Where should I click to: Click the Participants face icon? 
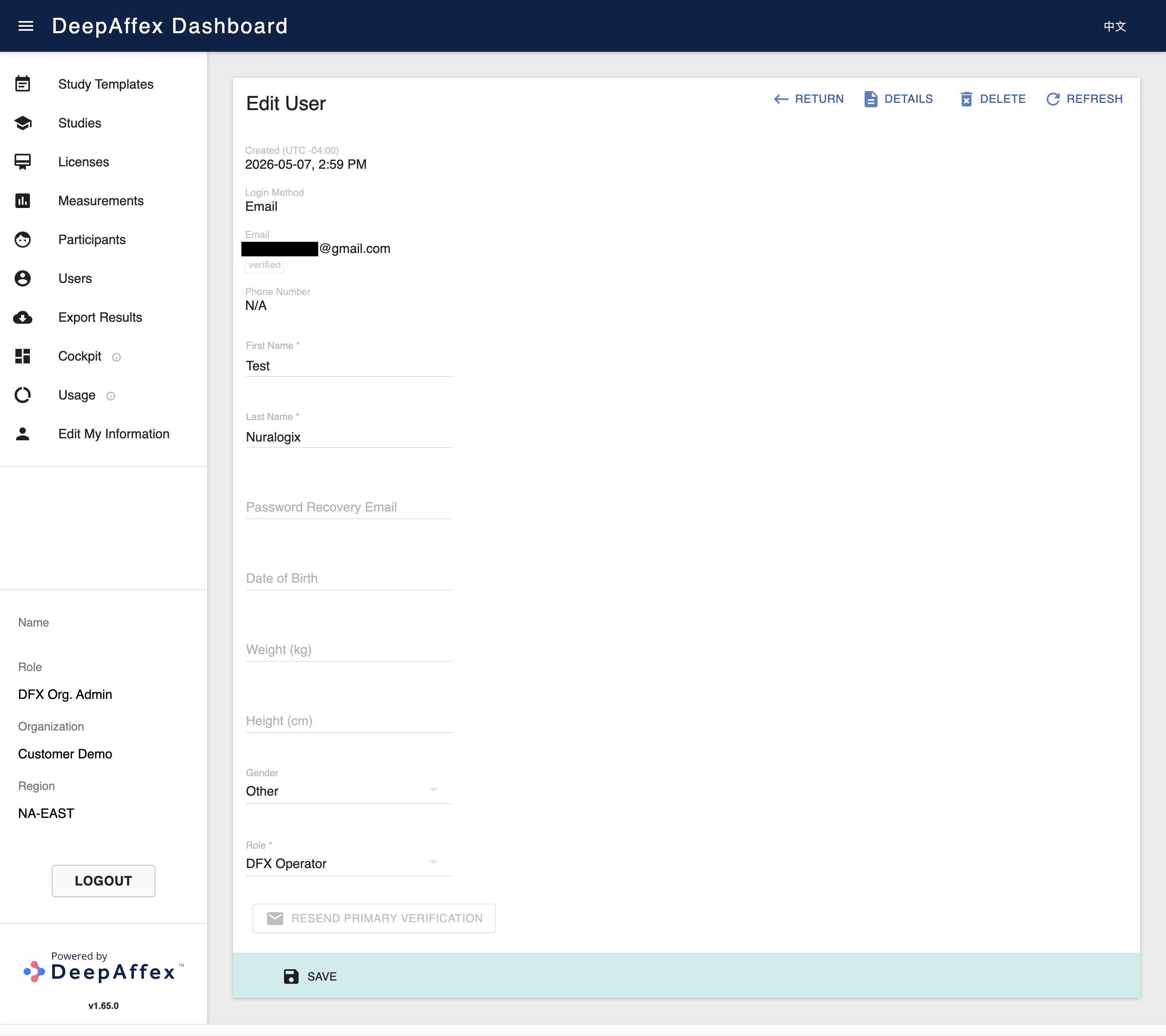[x=23, y=240]
